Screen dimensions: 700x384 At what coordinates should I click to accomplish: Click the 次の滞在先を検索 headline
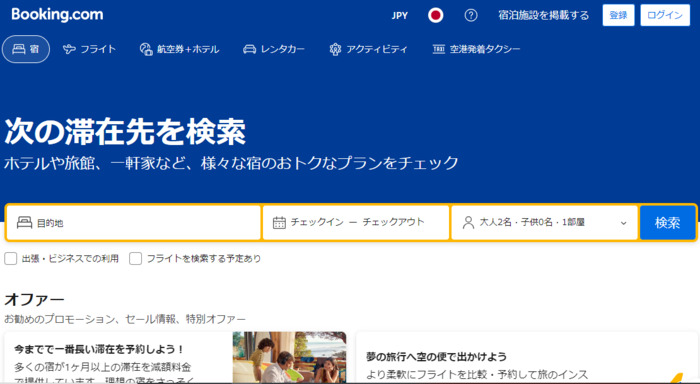pos(125,132)
